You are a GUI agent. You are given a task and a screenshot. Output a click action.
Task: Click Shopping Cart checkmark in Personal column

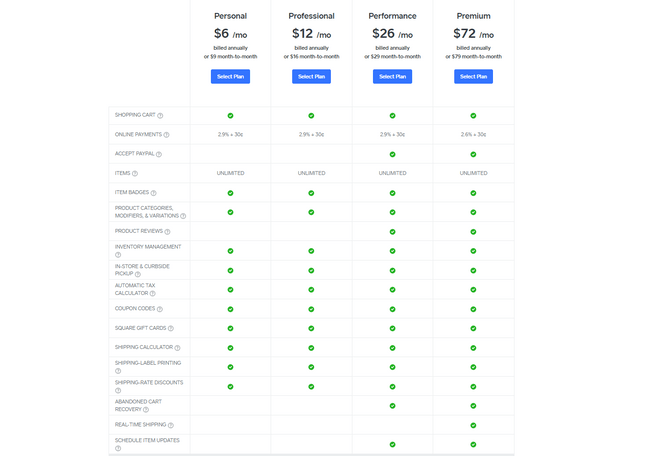click(230, 116)
